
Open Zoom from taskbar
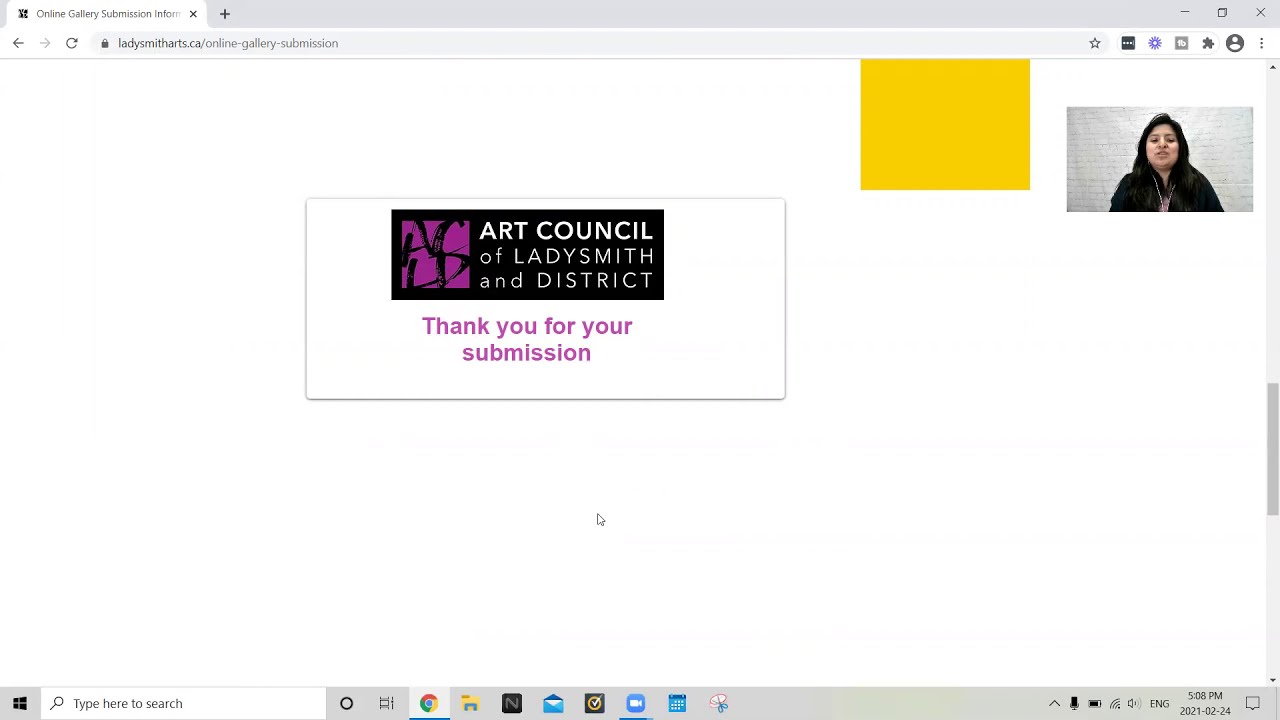coord(636,703)
